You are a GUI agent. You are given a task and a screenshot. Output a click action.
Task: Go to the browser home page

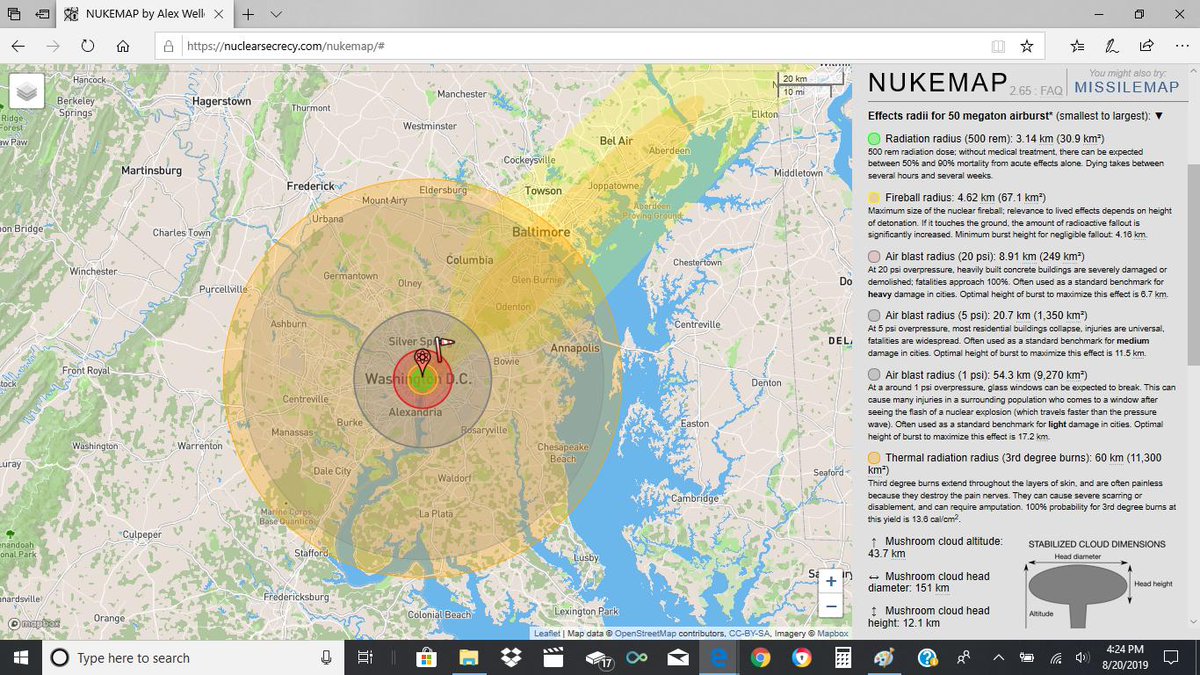(122, 46)
